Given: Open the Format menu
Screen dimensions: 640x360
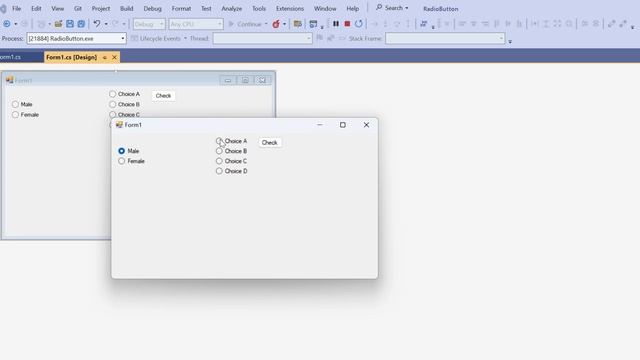Looking at the screenshot, I should 181,8.
